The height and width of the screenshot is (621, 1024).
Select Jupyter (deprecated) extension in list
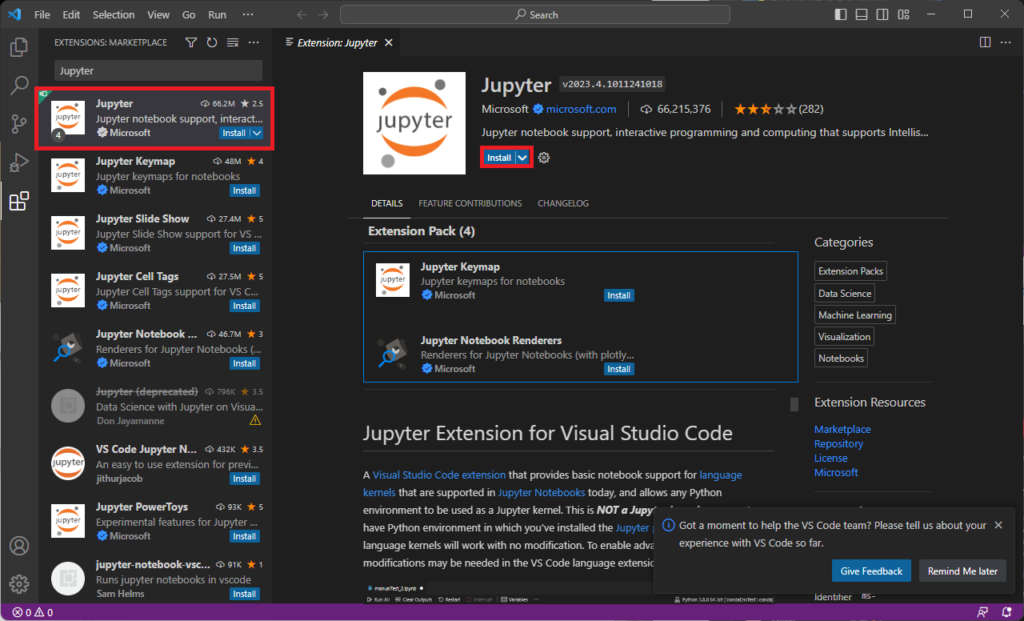155,406
